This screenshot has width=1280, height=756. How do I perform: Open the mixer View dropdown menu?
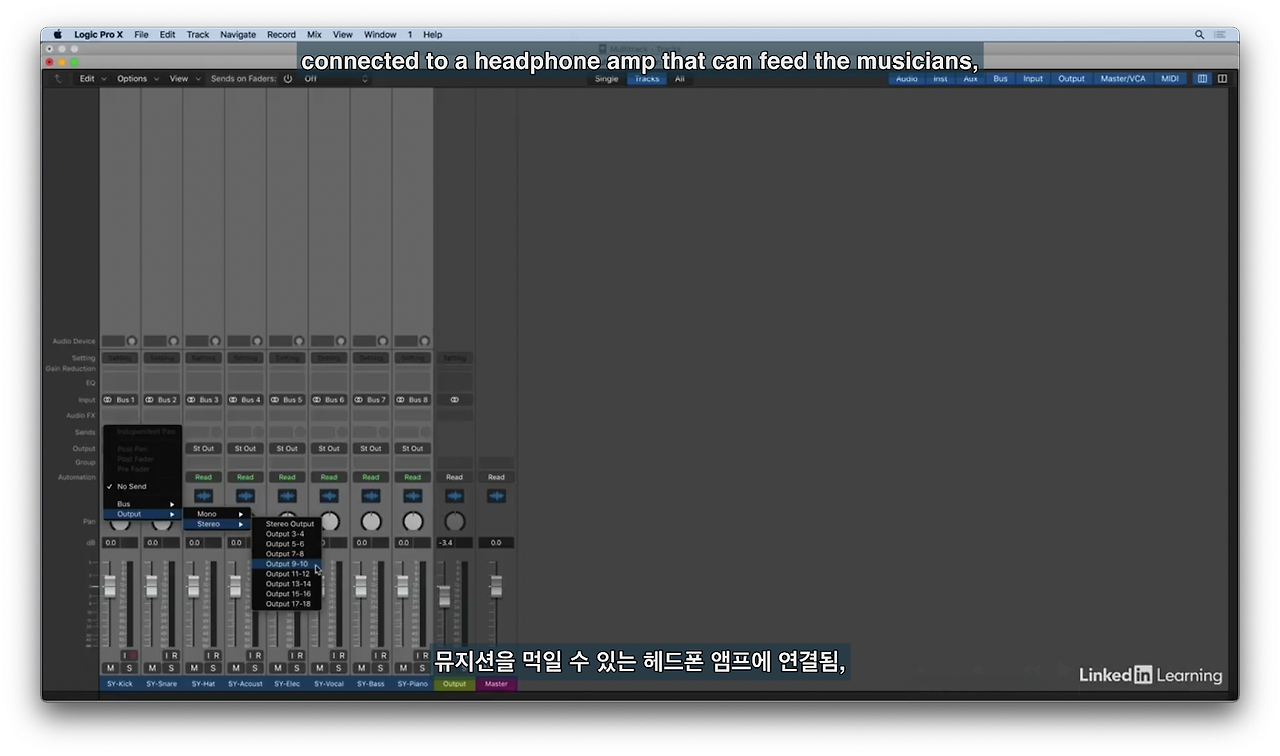click(x=184, y=78)
